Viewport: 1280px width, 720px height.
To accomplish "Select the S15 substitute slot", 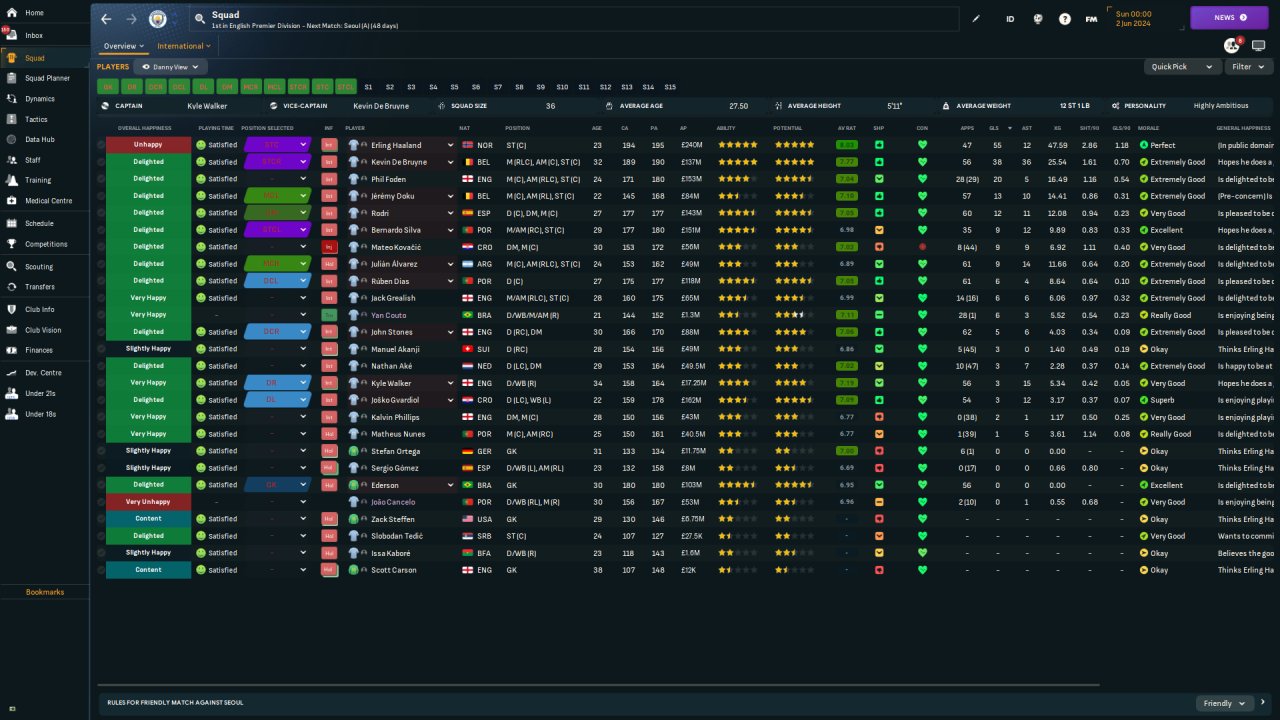I will (670, 87).
